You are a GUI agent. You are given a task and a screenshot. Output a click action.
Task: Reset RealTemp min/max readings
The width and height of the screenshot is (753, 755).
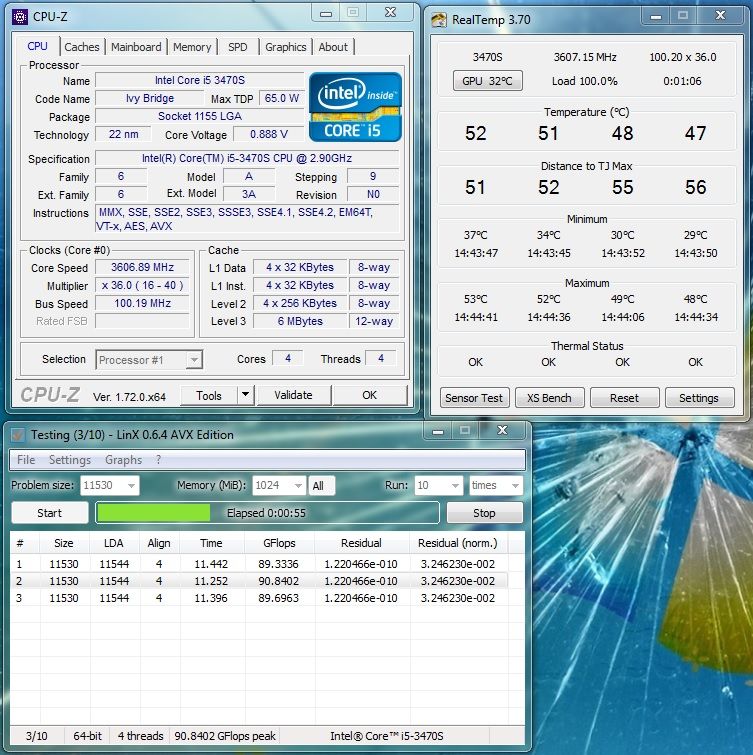[624, 398]
